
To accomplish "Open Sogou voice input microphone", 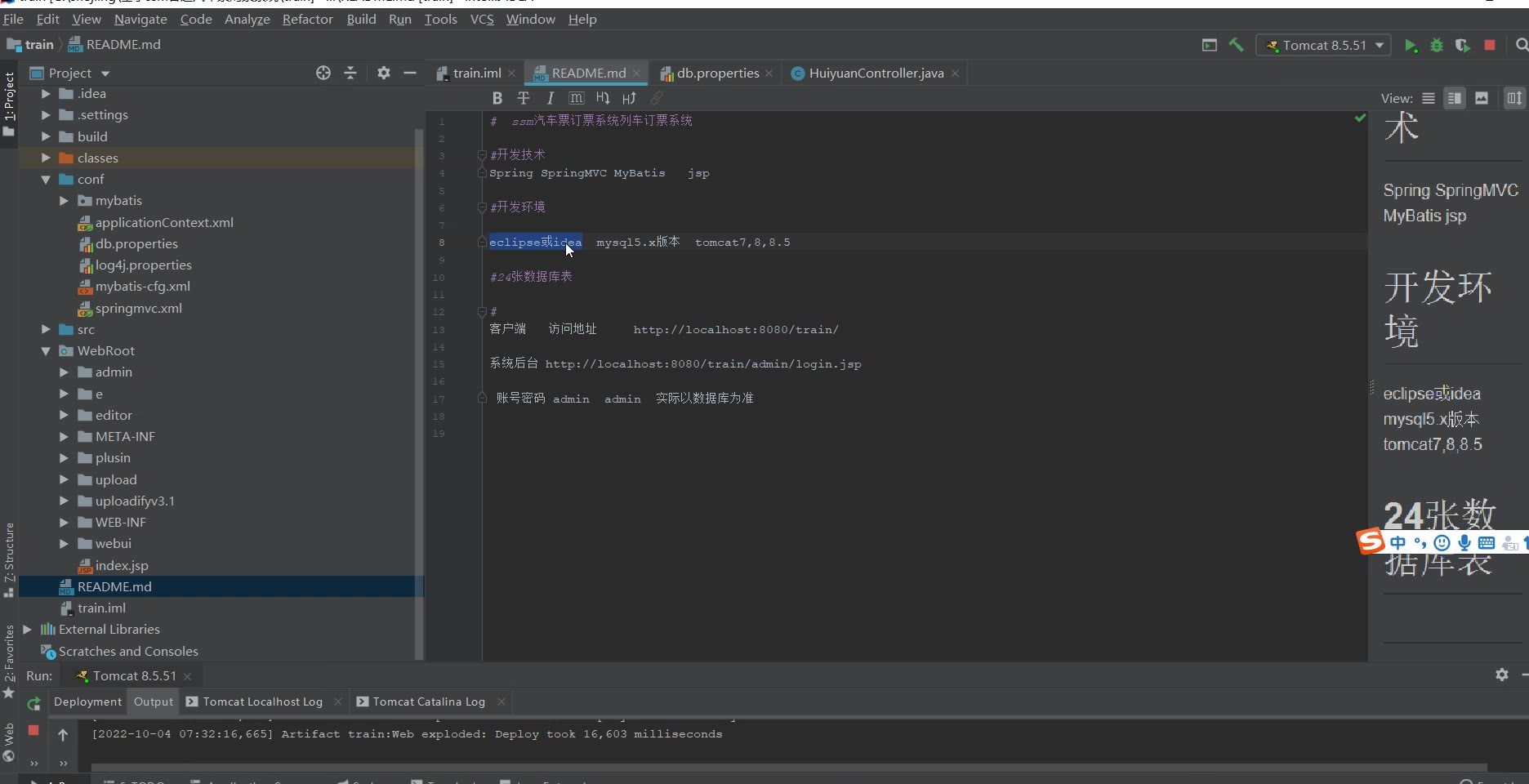I will (x=1464, y=542).
